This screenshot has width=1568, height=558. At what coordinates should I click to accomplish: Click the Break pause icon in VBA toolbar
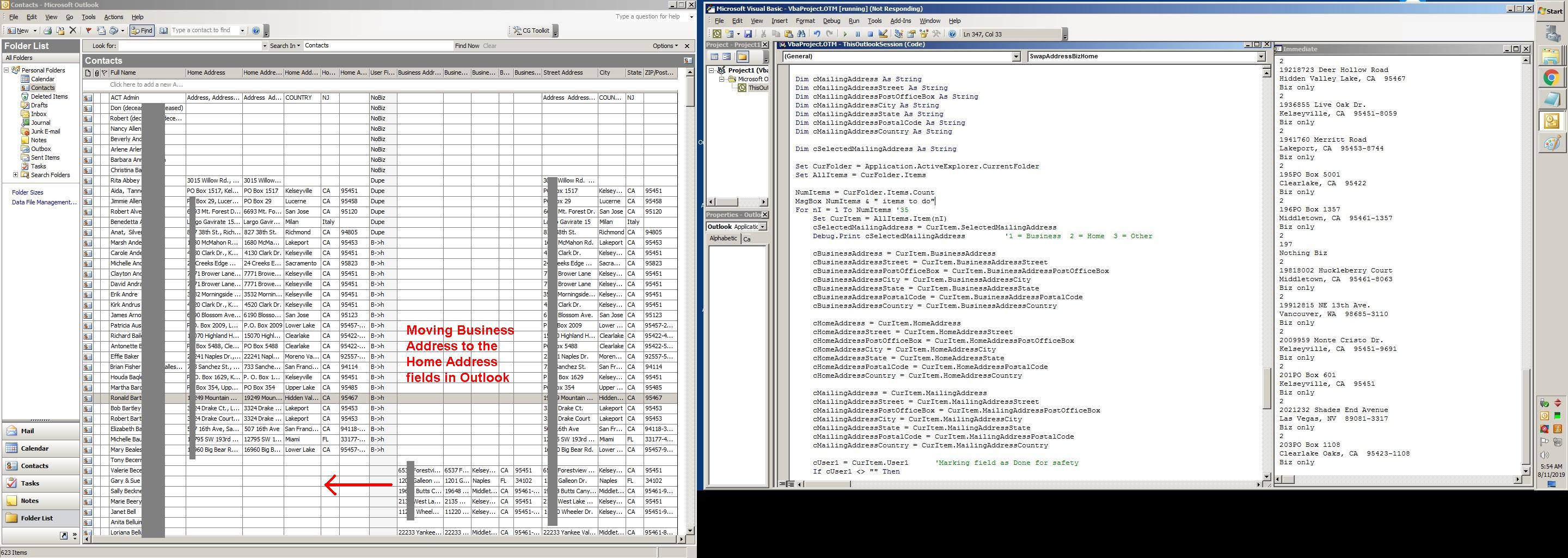click(857, 34)
